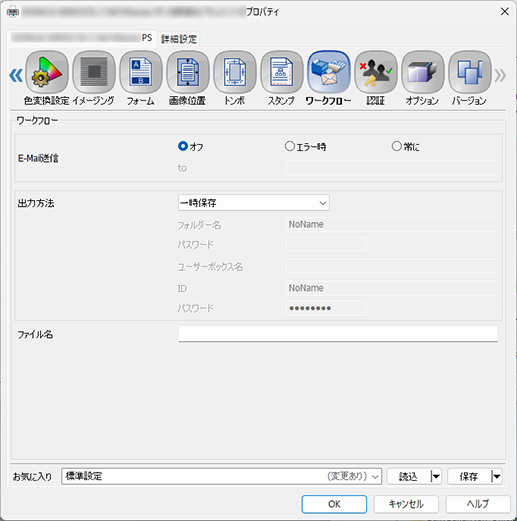Select the オフ radio button
This screenshot has height=521, width=517.
click(x=183, y=146)
